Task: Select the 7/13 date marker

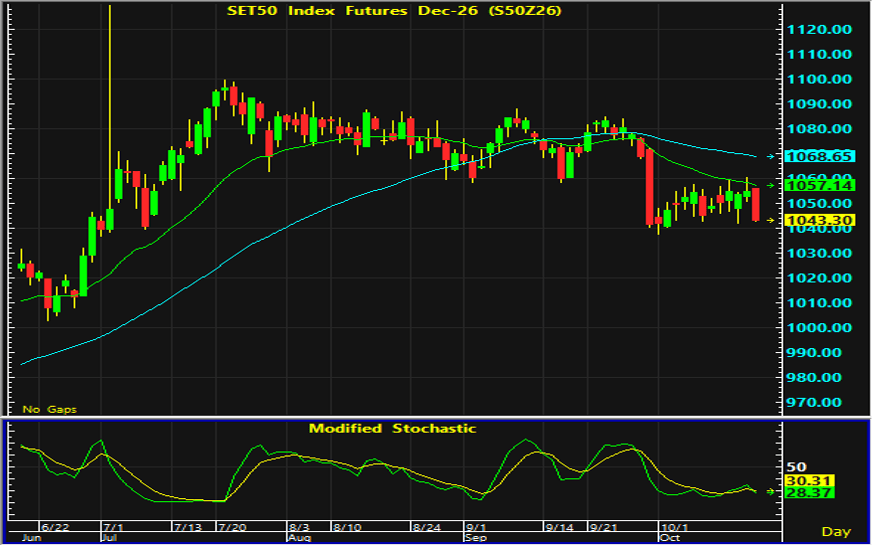Action: (188, 527)
